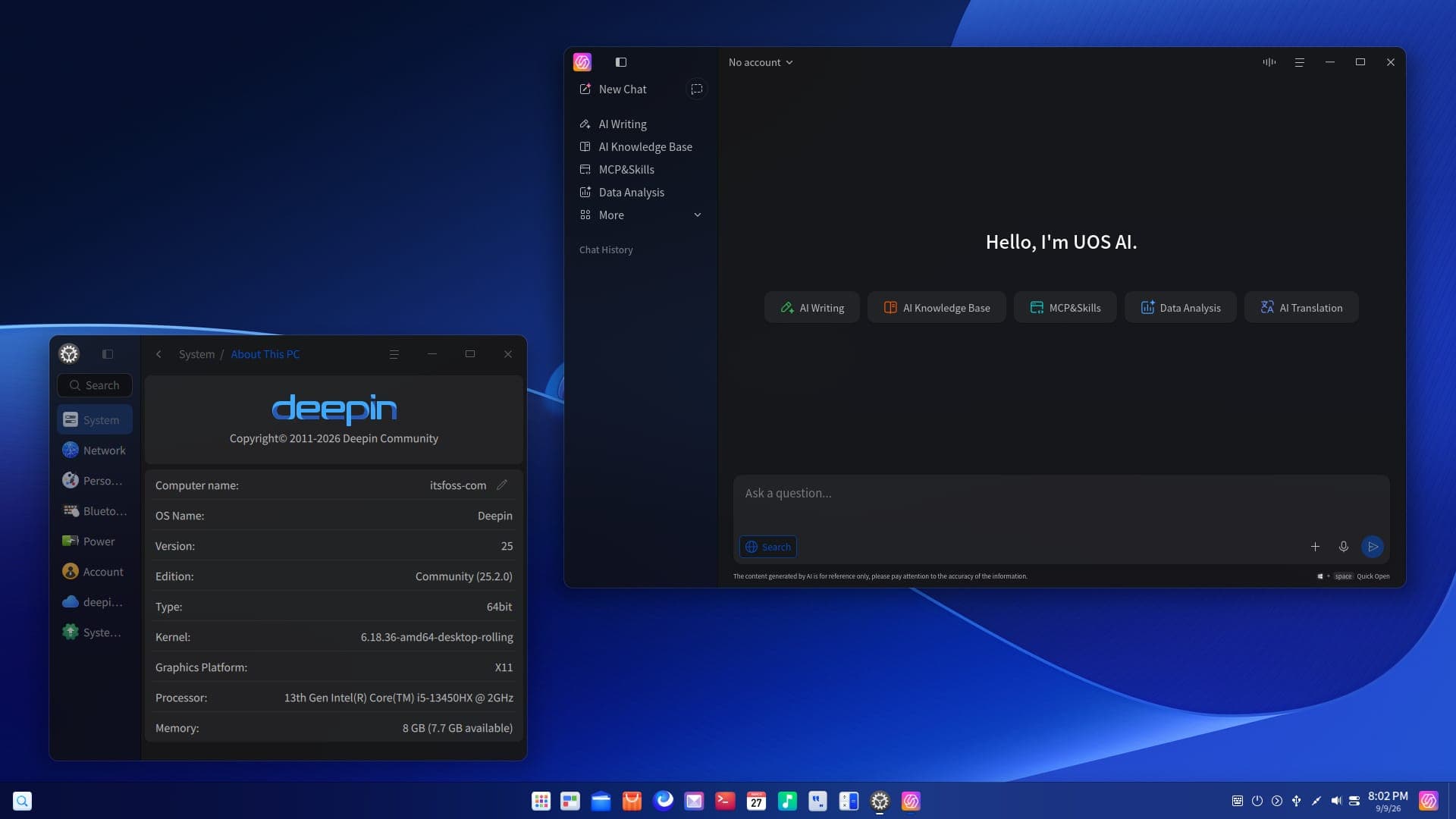Click the Chat History label
The height and width of the screenshot is (819, 1456).
[606, 250]
